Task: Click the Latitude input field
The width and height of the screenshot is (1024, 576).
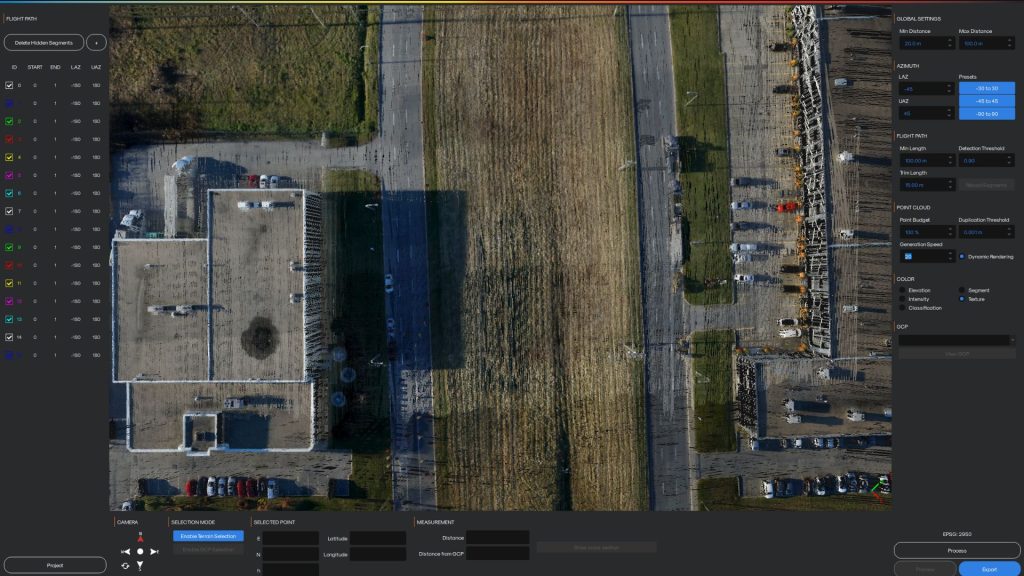Action: click(377, 538)
